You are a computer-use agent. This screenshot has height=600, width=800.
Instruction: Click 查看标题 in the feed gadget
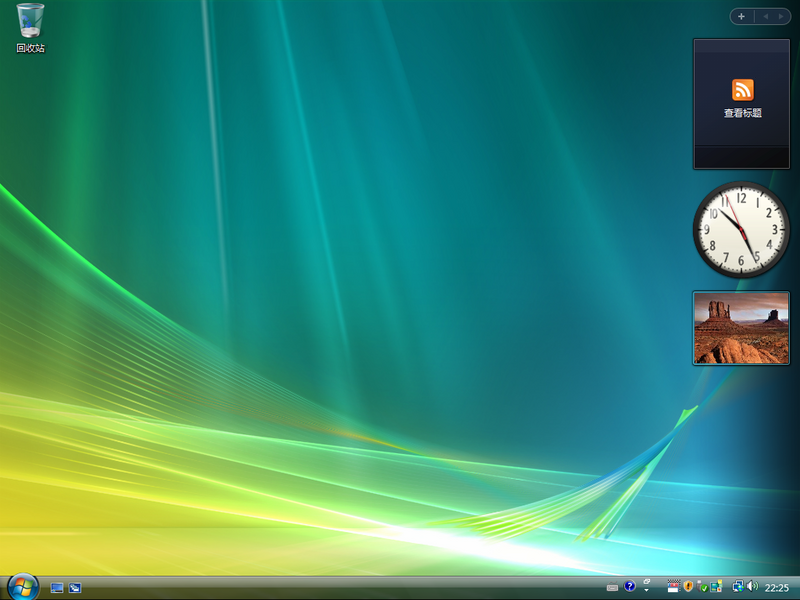tap(742, 113)
